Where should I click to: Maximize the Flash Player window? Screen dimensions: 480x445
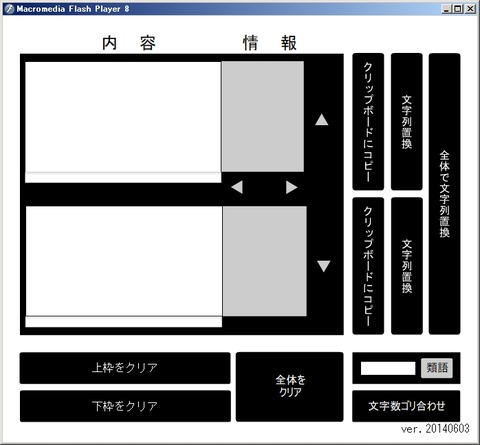458,9
